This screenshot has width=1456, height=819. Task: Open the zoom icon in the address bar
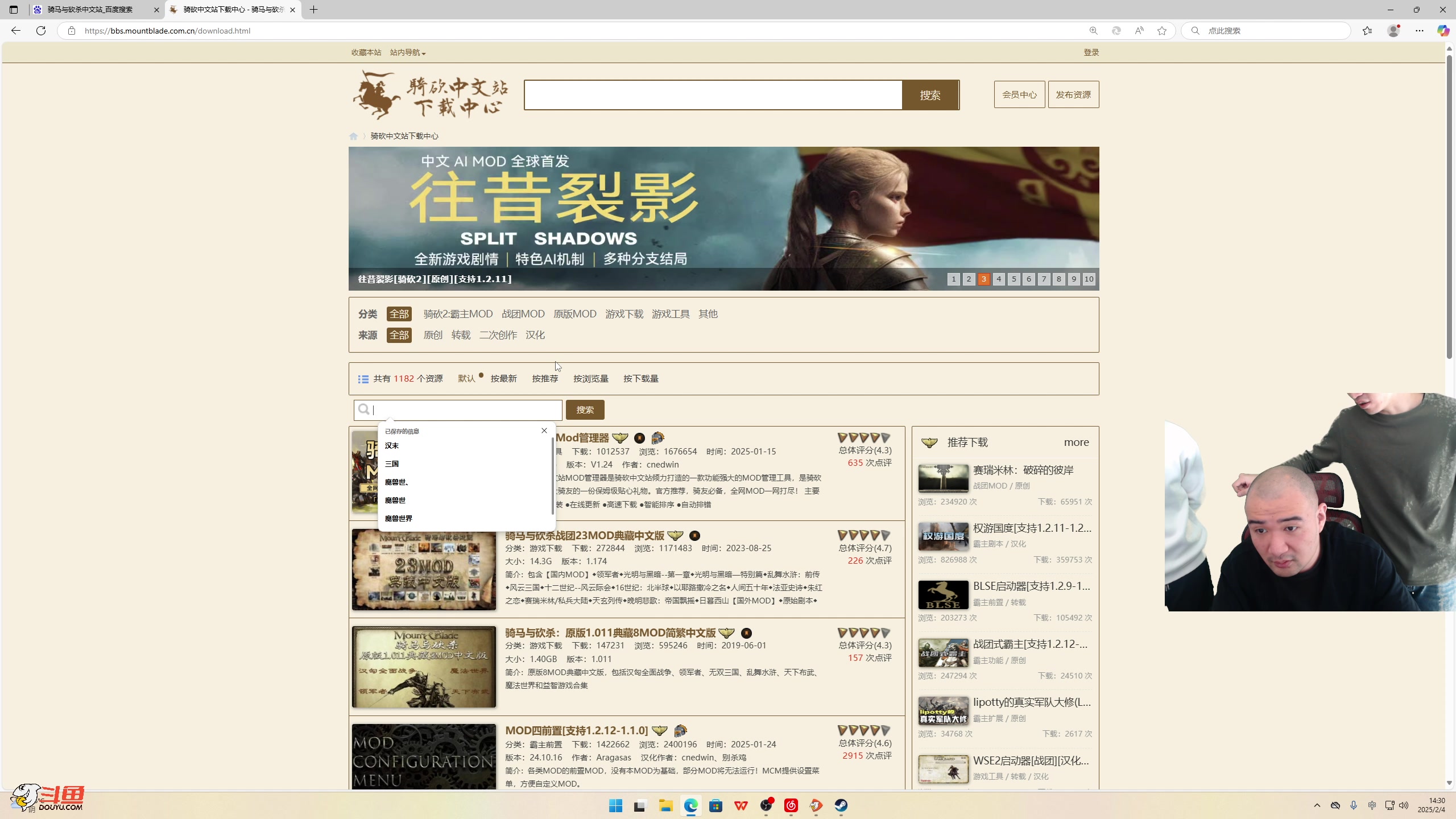coord(1093,31)
